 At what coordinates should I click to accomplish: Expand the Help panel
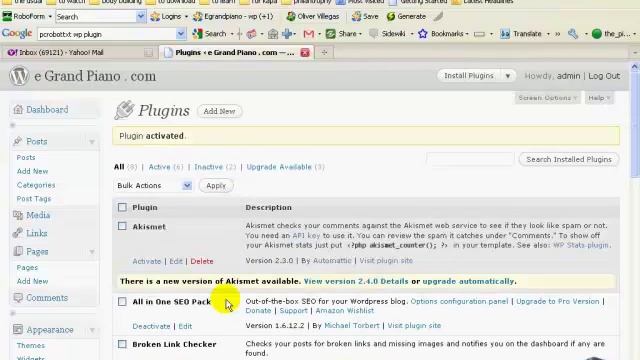pos(599,98)
